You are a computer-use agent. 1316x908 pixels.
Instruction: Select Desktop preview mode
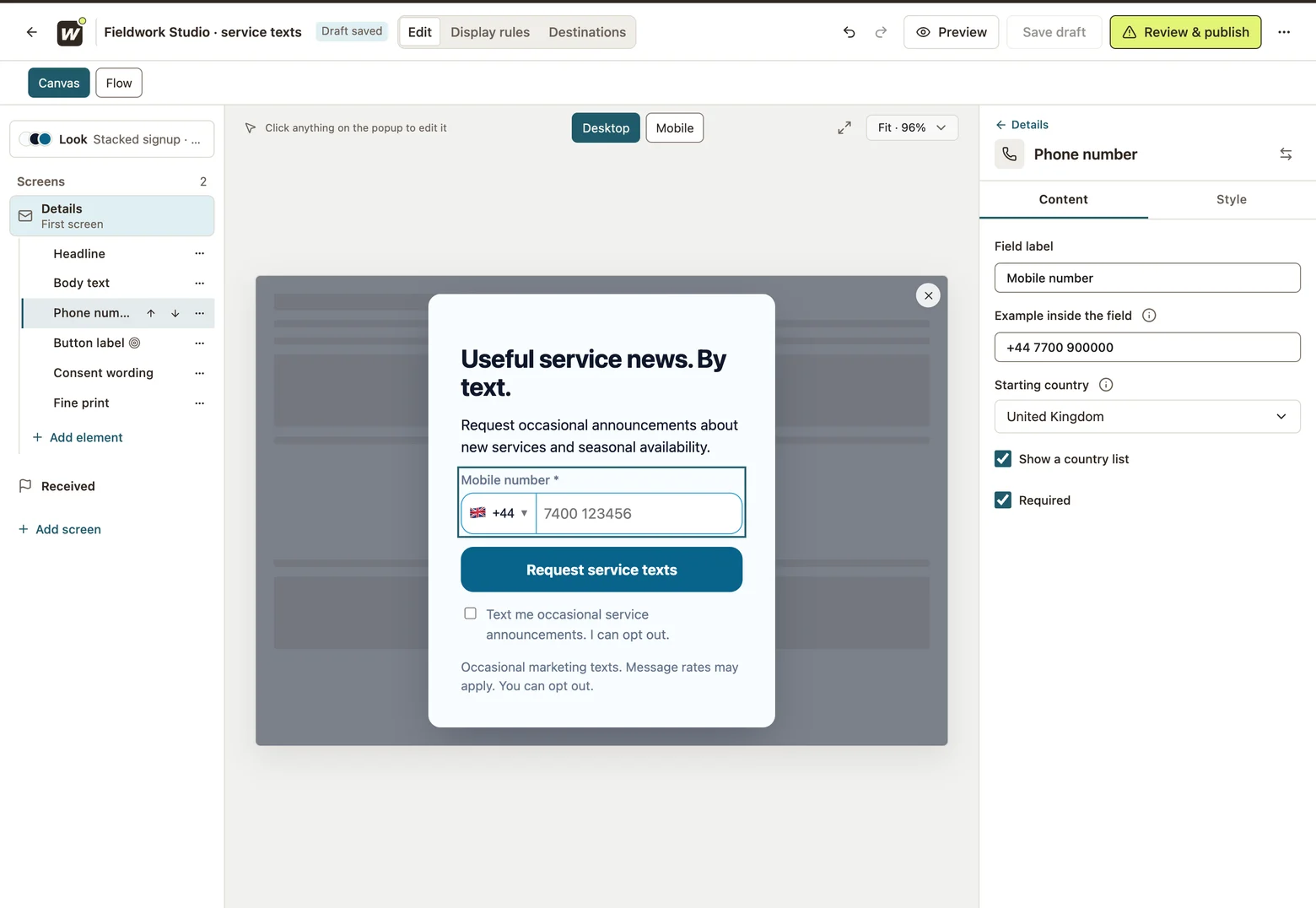coord(606,128)
